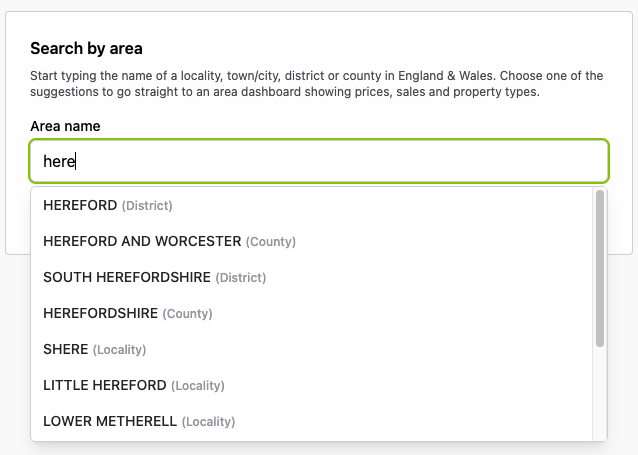
Task: Click the suggestions list scrollbar thumb
Action: [x=600, y=268]
